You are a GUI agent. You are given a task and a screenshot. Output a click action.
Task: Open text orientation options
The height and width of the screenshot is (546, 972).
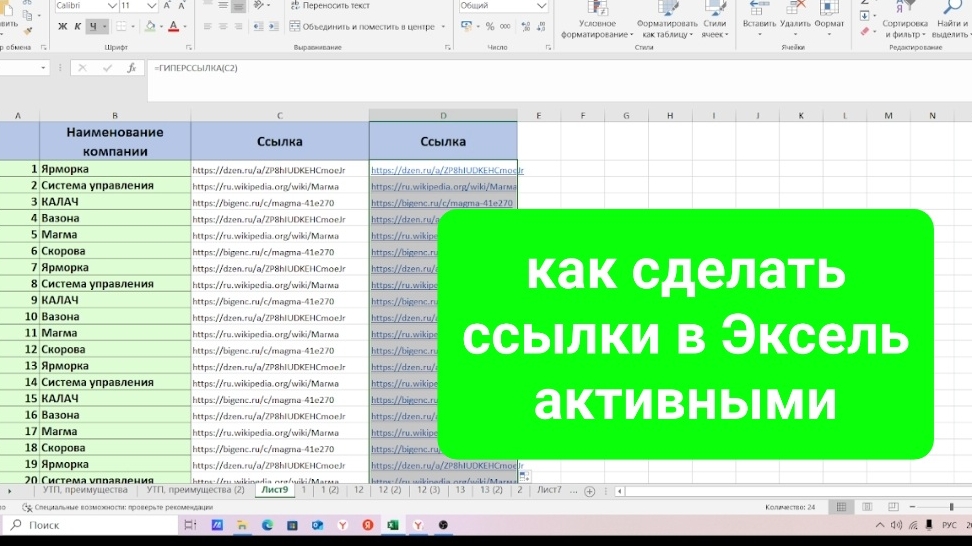click(x=262, y=6)
